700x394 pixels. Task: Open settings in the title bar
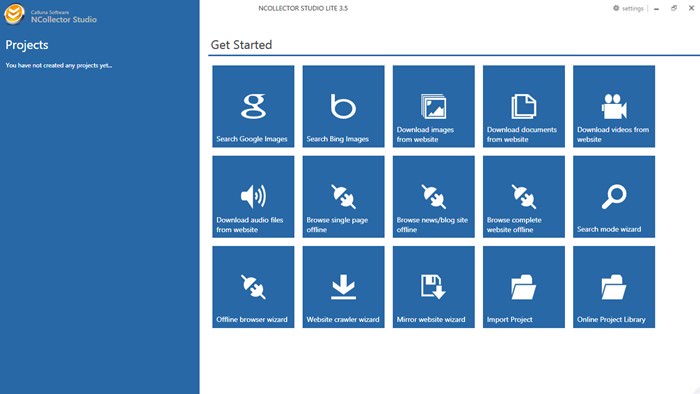pos(628,8)
